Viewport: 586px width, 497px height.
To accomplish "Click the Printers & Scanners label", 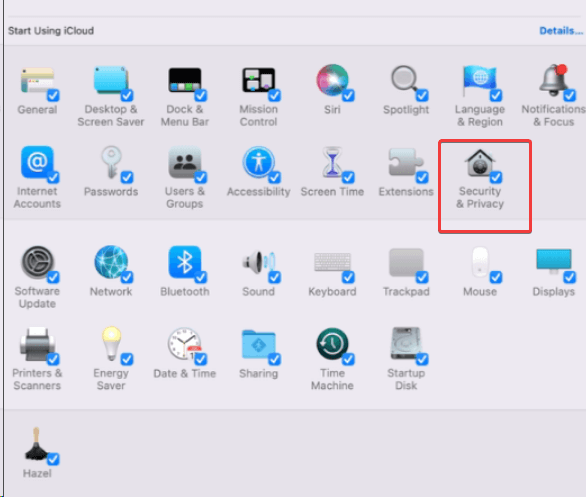I will 37,379.
